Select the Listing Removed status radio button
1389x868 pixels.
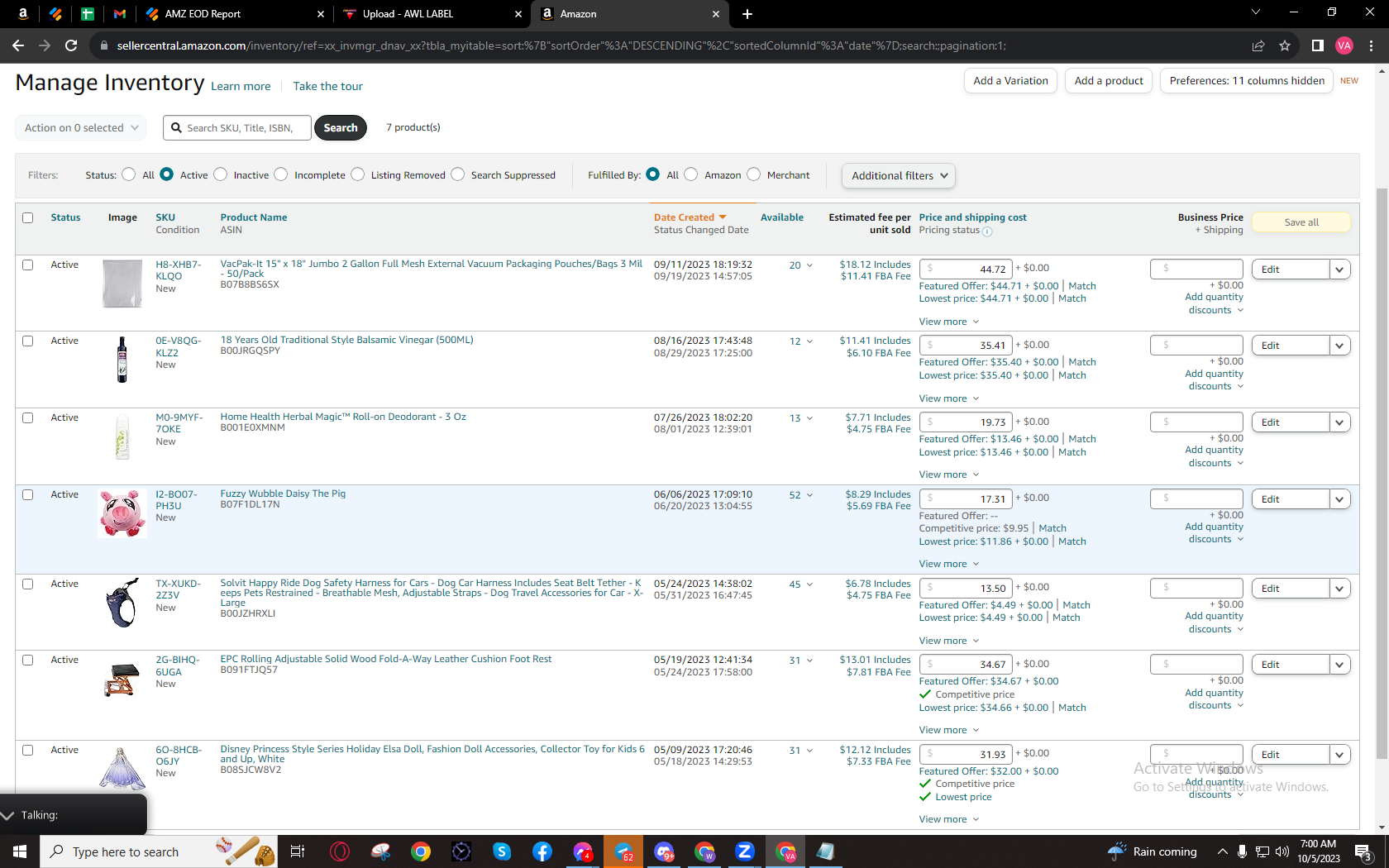click(x=357, y=174)
